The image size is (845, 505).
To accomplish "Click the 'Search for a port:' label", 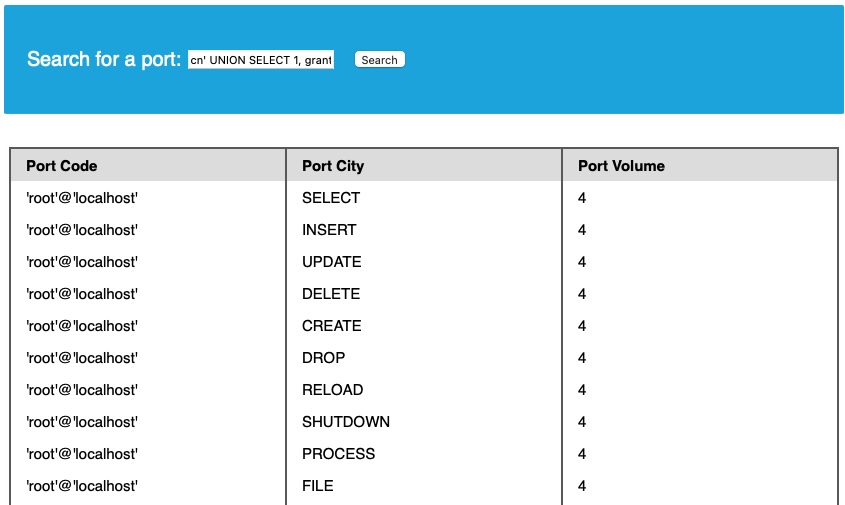I will (104, 59).
